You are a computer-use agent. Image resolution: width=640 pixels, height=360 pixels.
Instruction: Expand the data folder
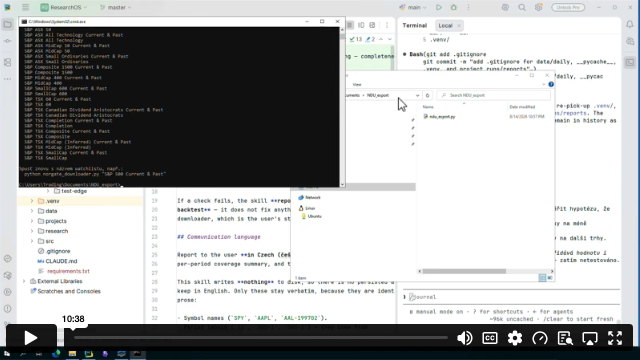(32, 211)
